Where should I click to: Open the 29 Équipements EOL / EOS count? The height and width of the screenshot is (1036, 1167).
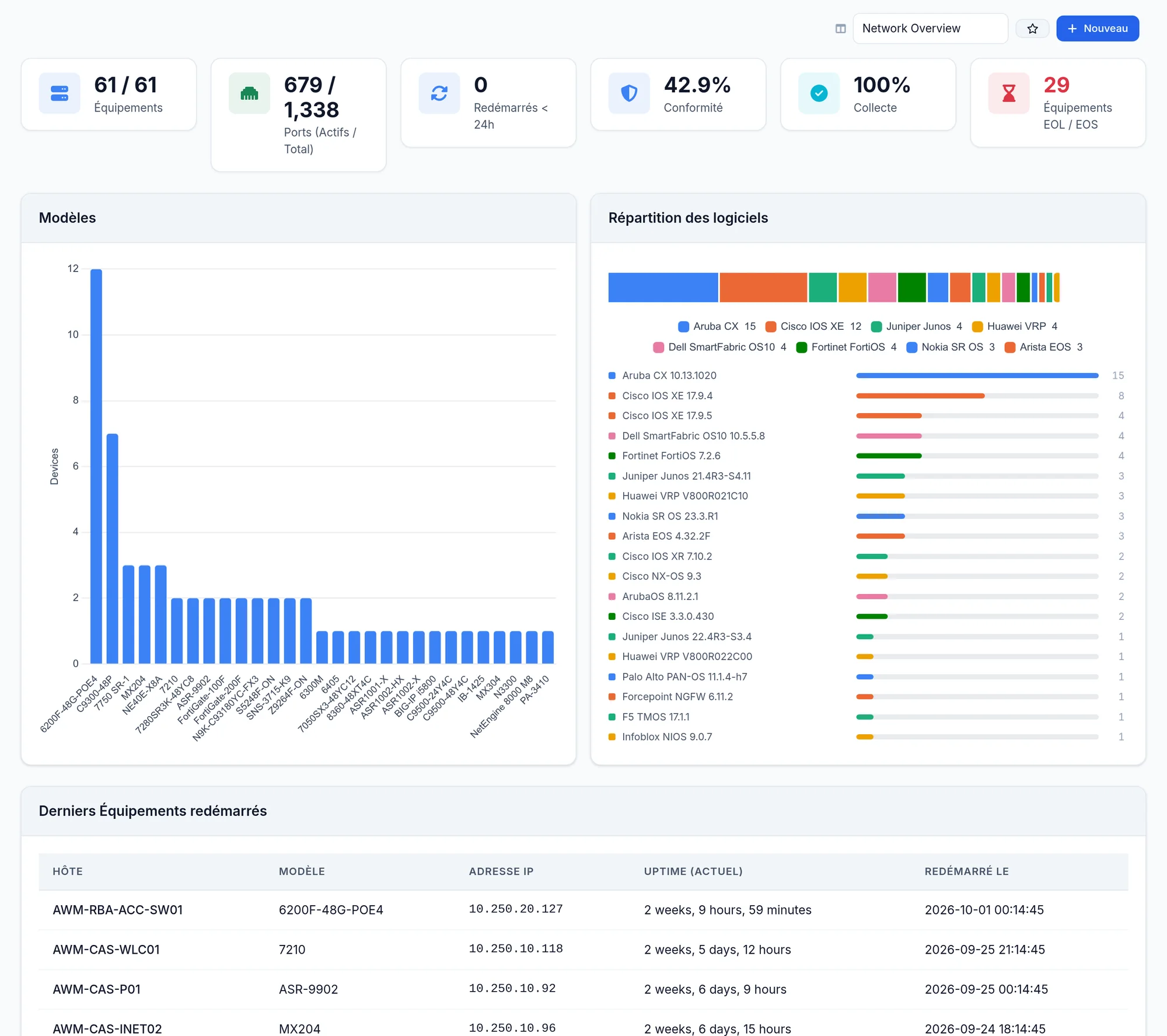tap(1056, 85)
